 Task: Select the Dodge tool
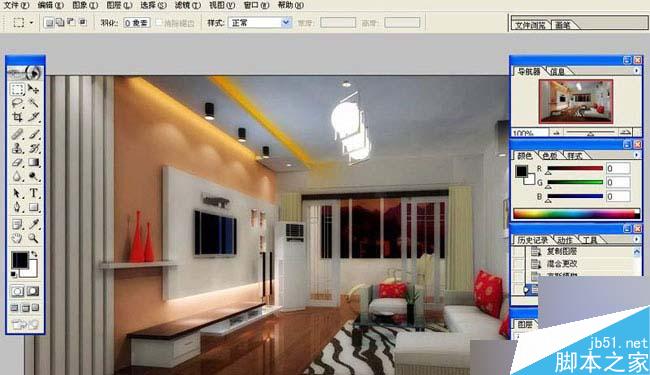click(x=33, y=176)
